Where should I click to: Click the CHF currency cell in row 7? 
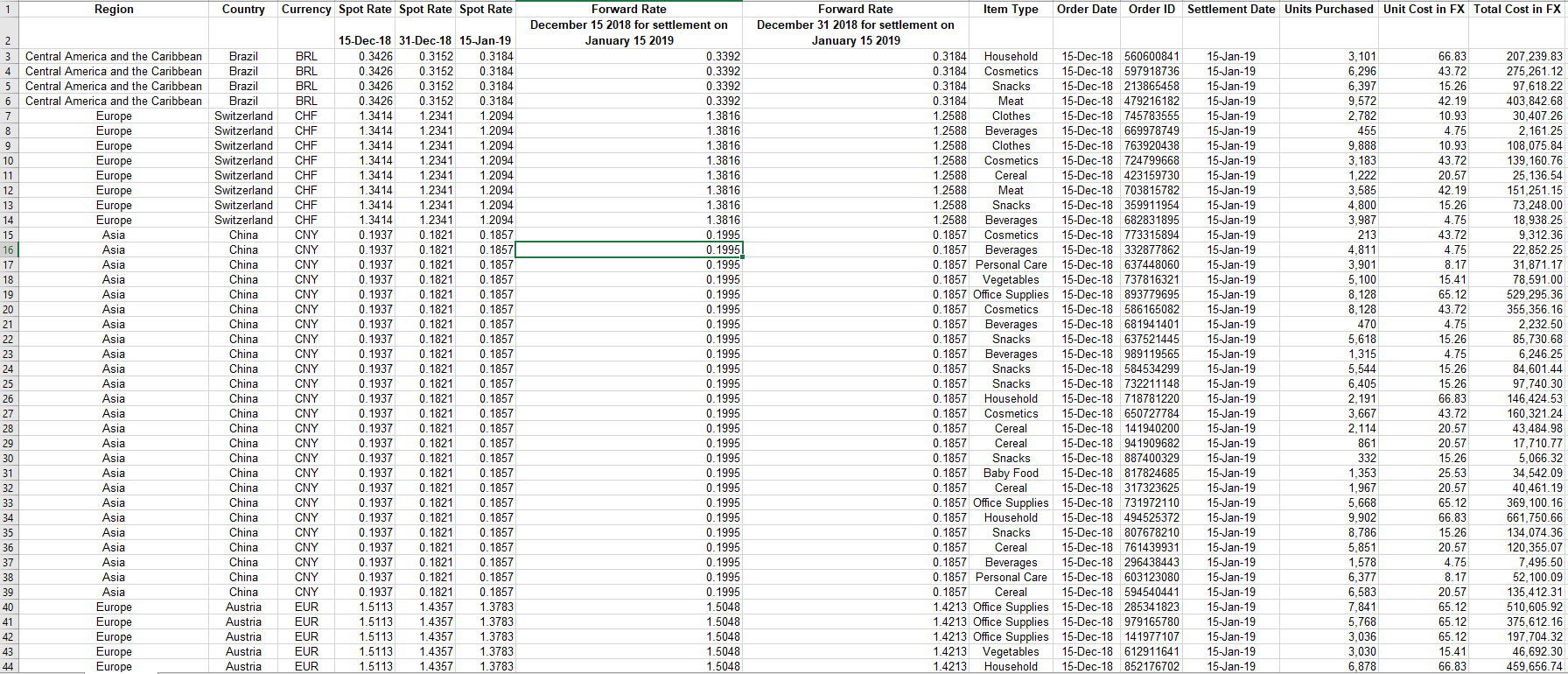[x=306, y=116]
